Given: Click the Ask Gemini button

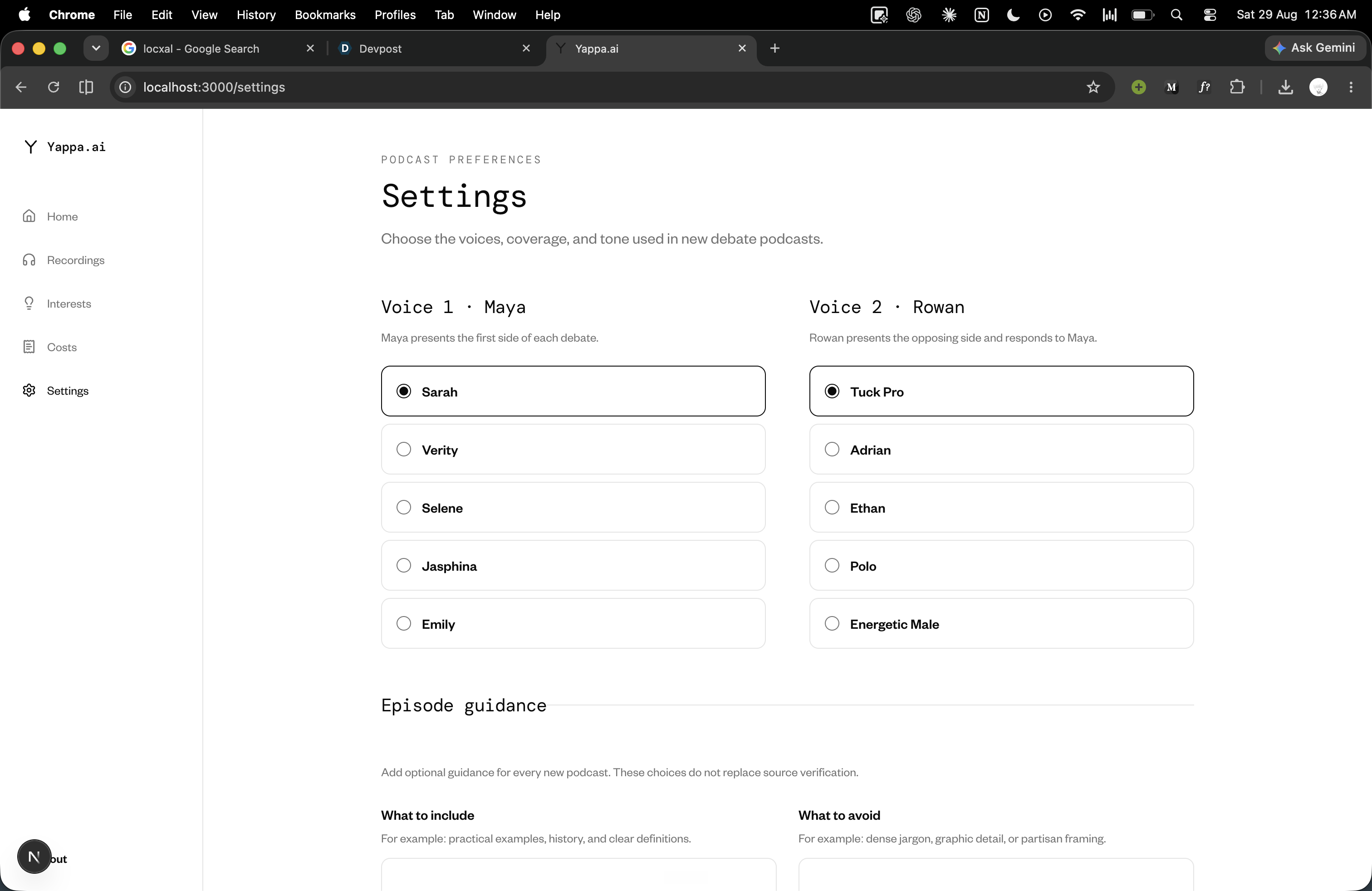Looking at the screenshot, I should tap(1314, 48).
